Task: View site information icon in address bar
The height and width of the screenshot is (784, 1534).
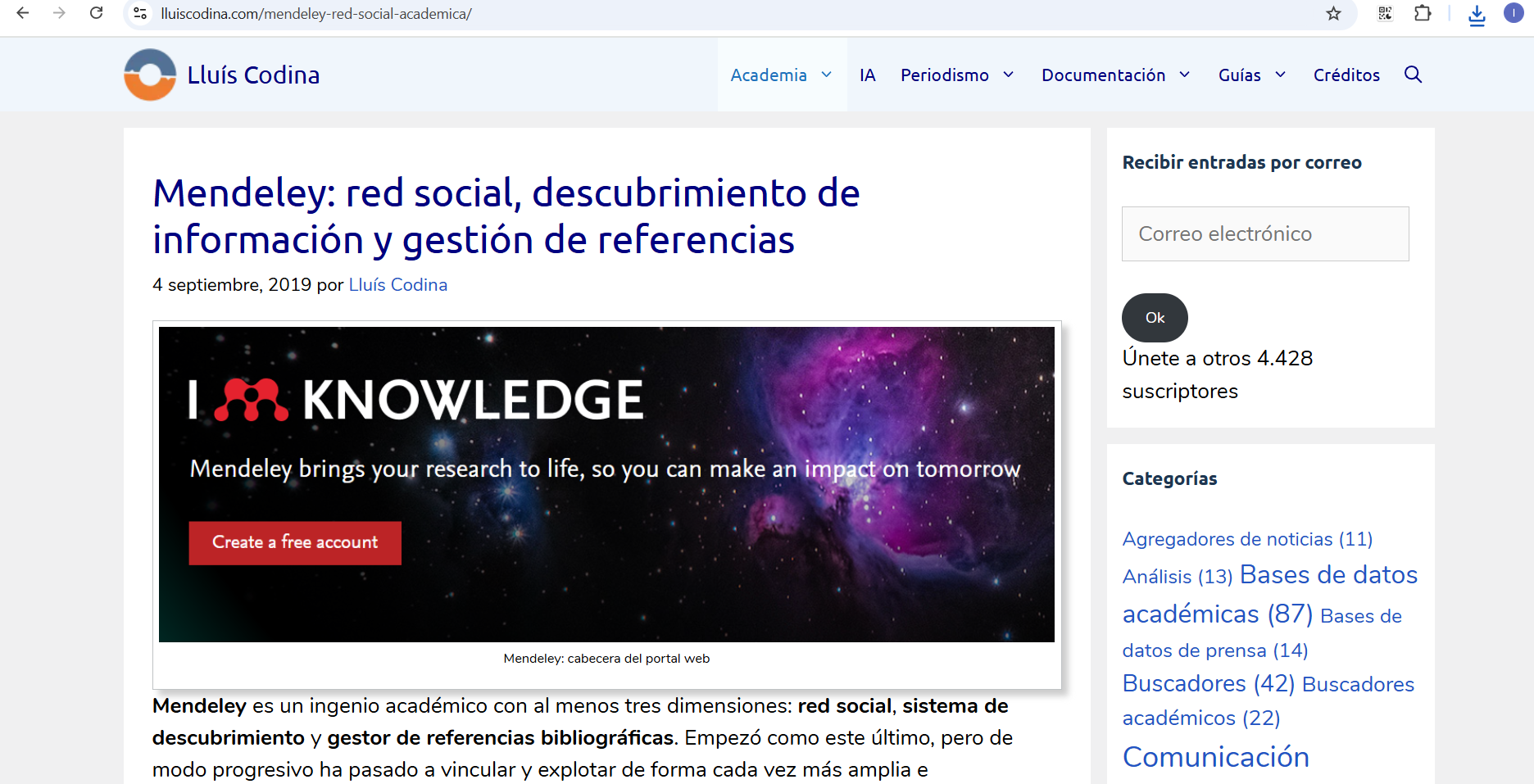Action: [141, 13]
